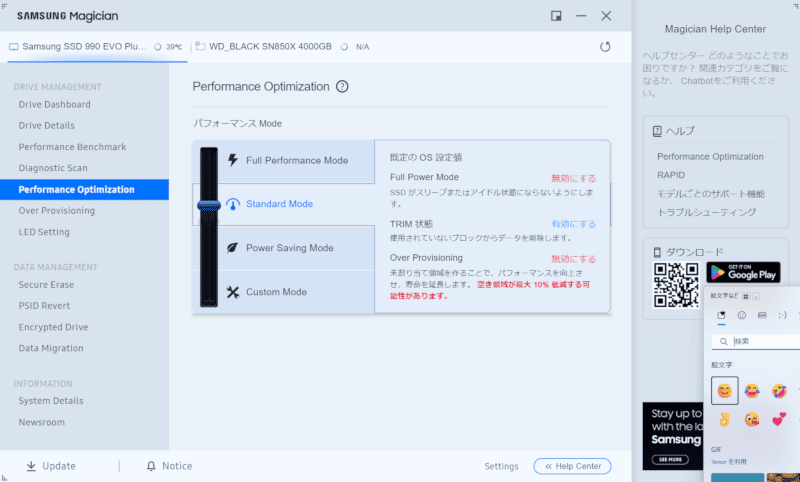Click the Update download icon
The width and height of the screenshot is (800, 482).
click(x=31, y=466)
